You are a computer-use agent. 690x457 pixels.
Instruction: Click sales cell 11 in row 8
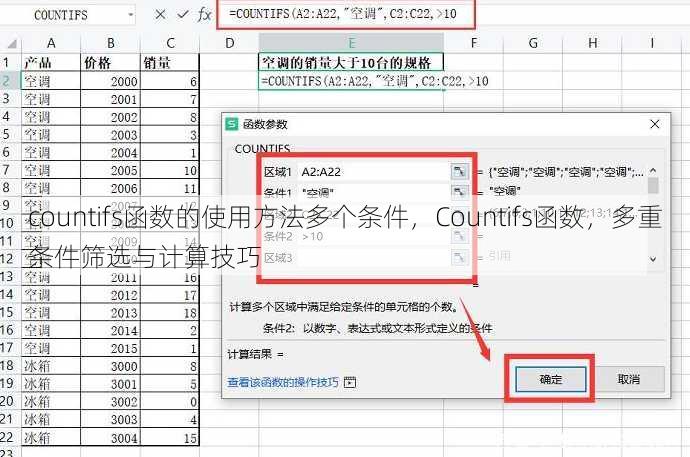tap(170, 188)
